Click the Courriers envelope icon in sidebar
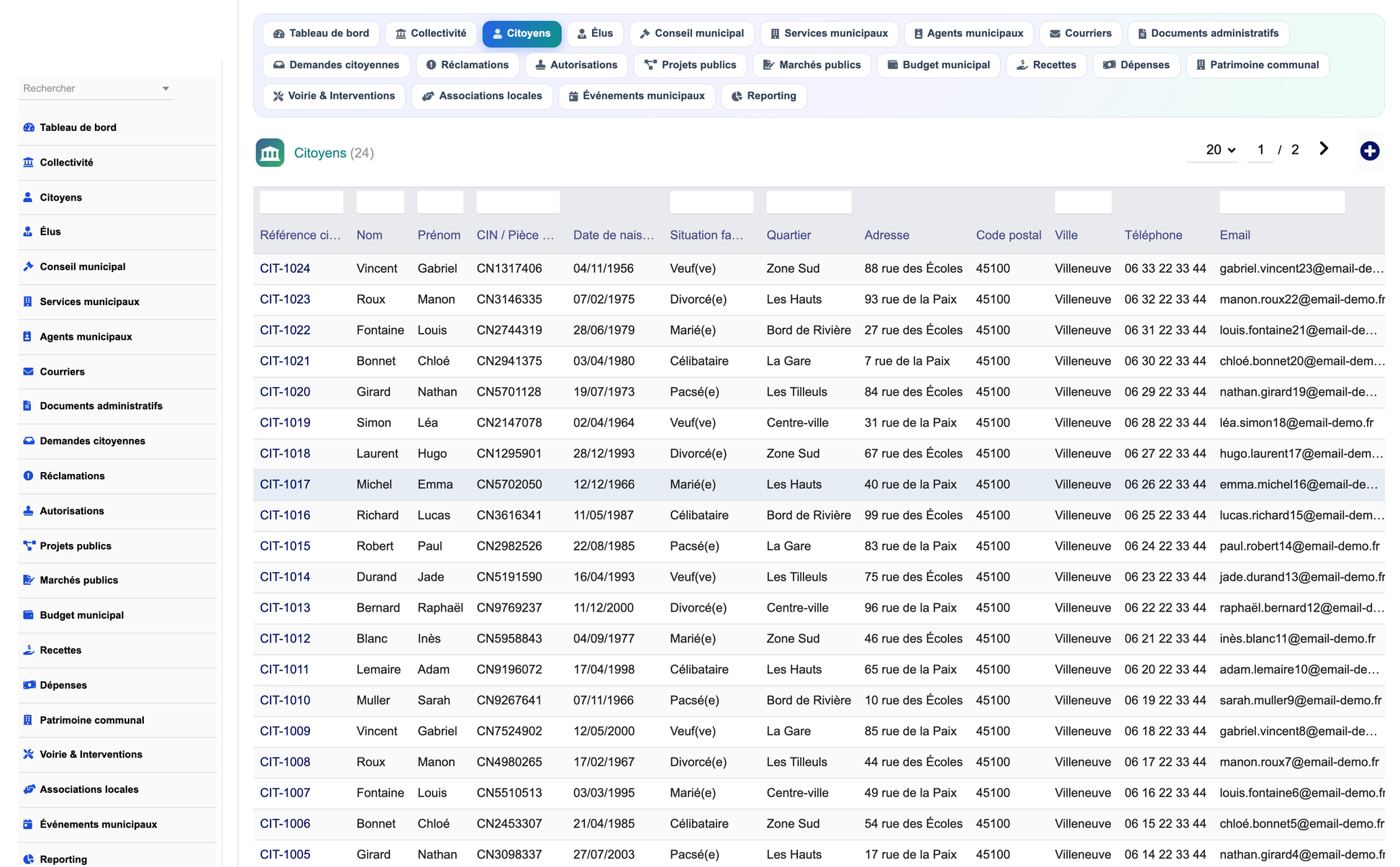The width and height of the screenshot is (1400, 867). click(x=29, y=371)
